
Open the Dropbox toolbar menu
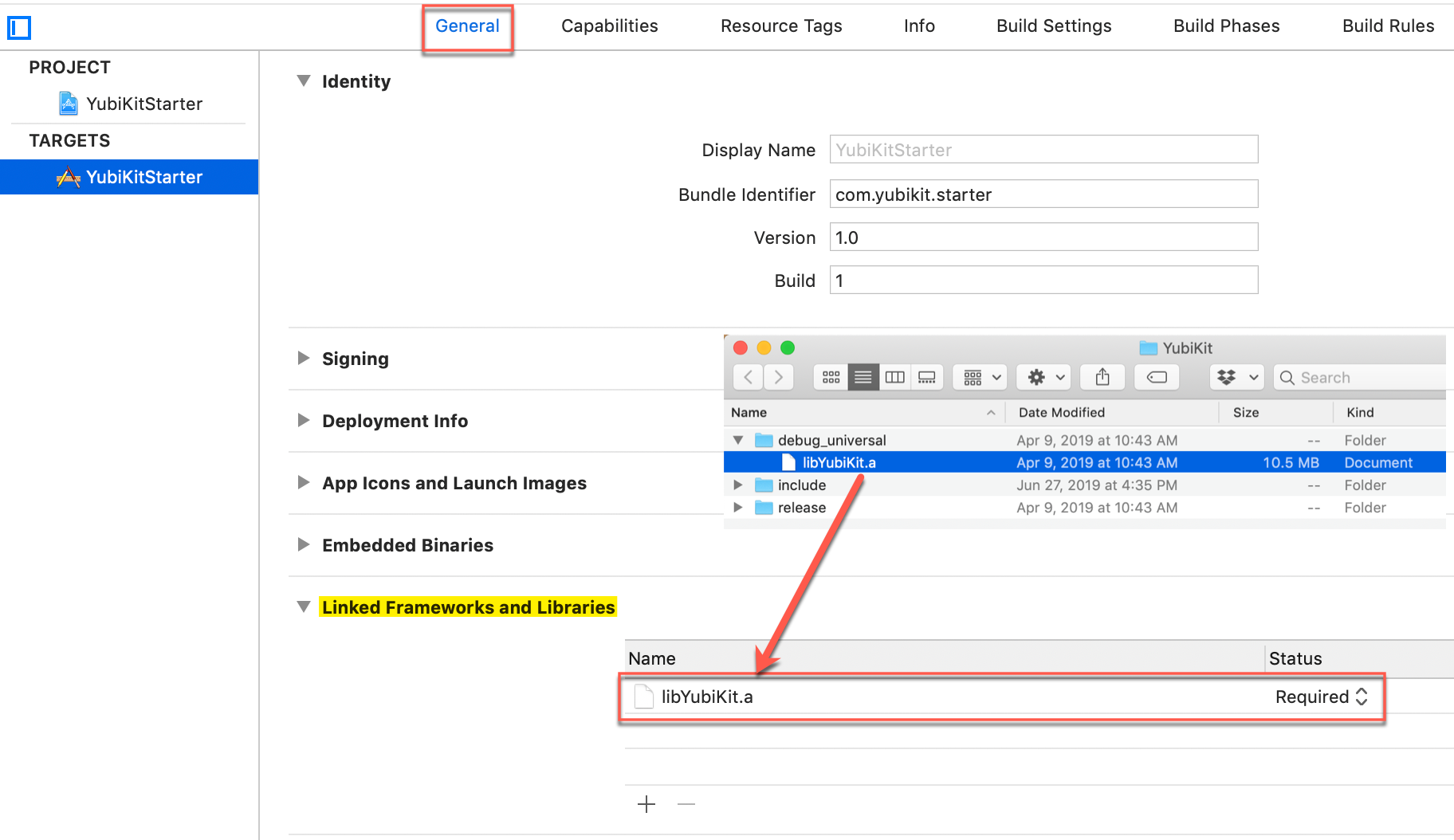click(1237, 377)
